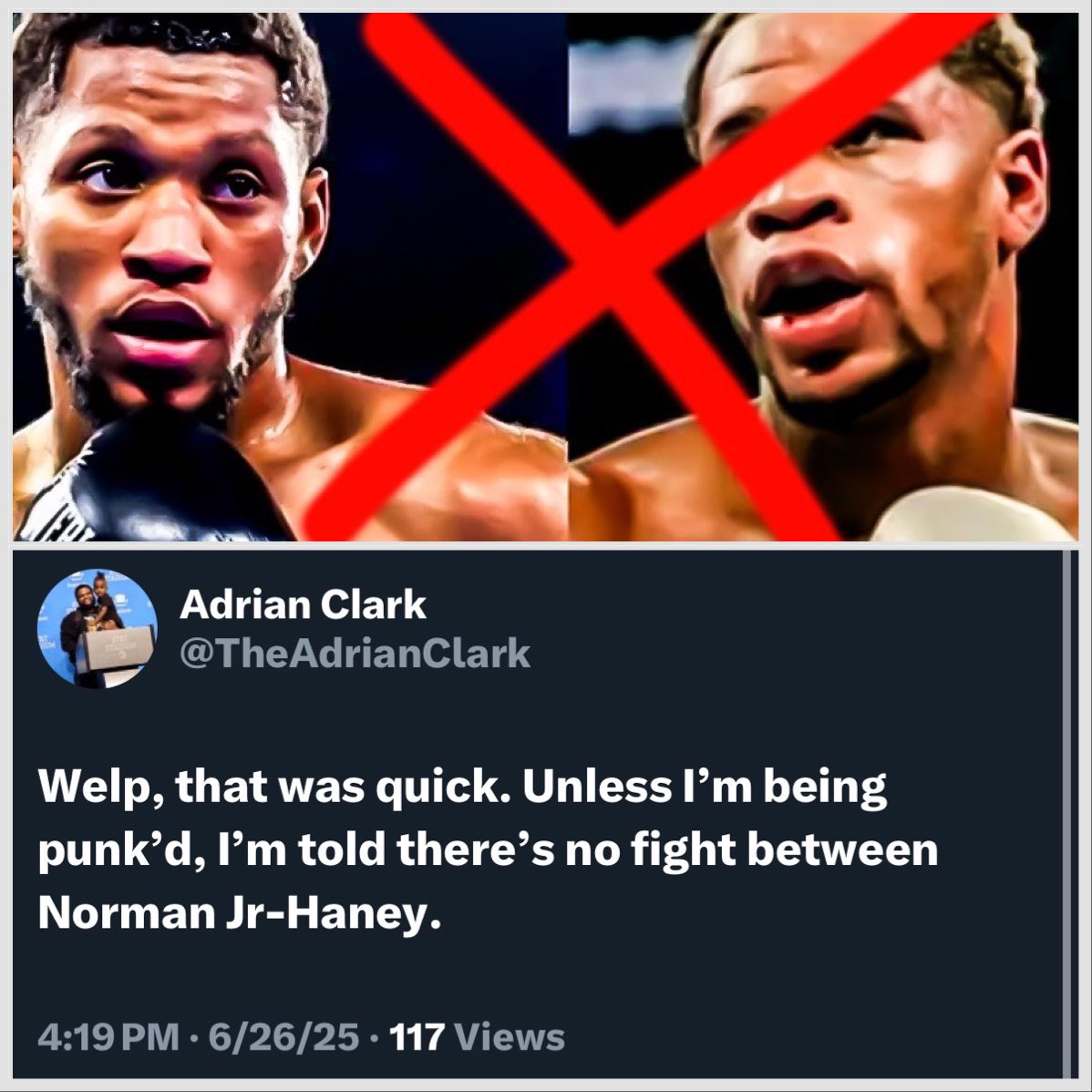The height and width of the screenshot is (1092, 1092).
Task: Open the "117" view count number
Action: 417,1037
